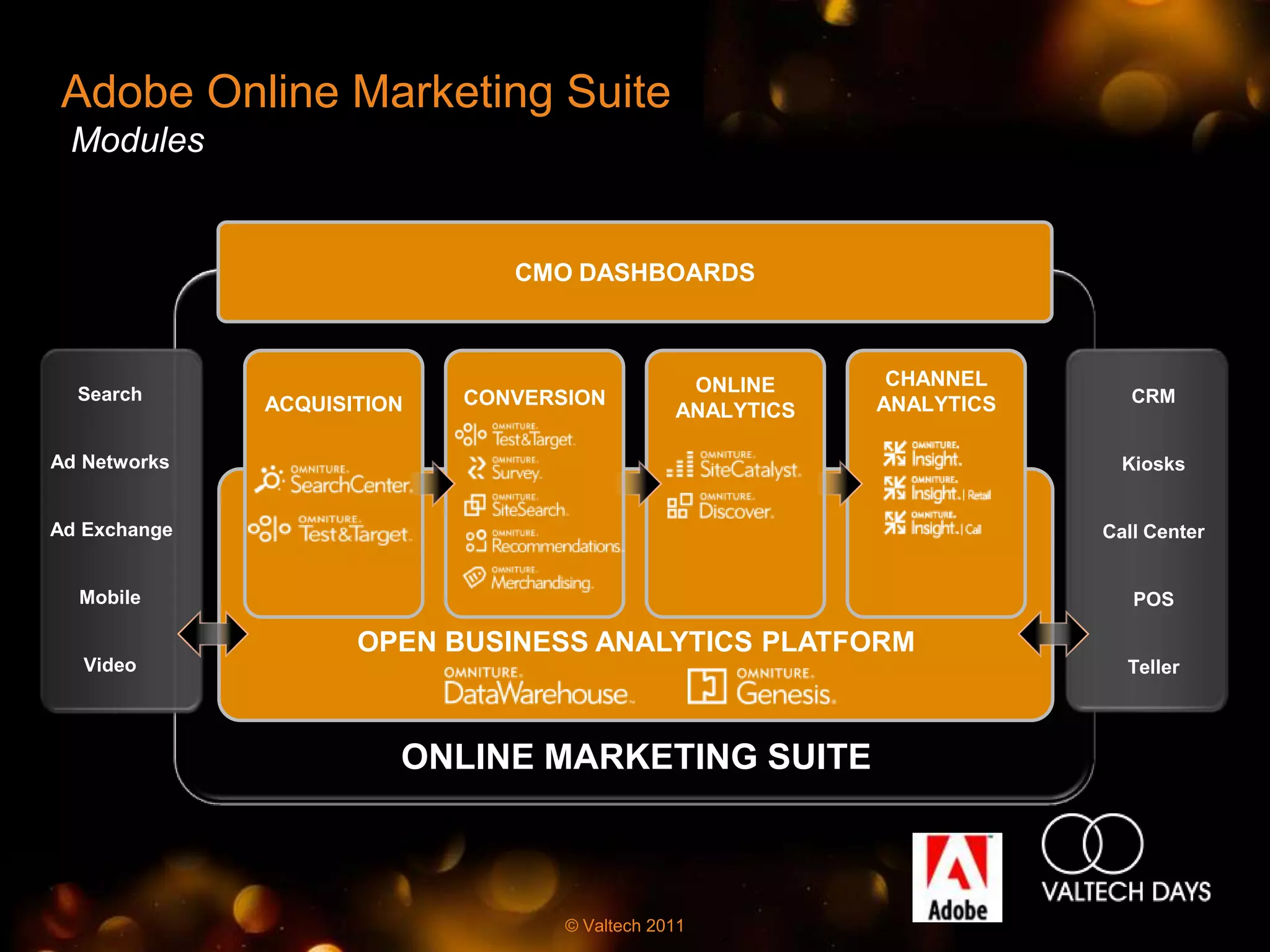Click Ad Exchange in the left panel
Viewport: 1270px width, 952px height.
click(112, 530)
